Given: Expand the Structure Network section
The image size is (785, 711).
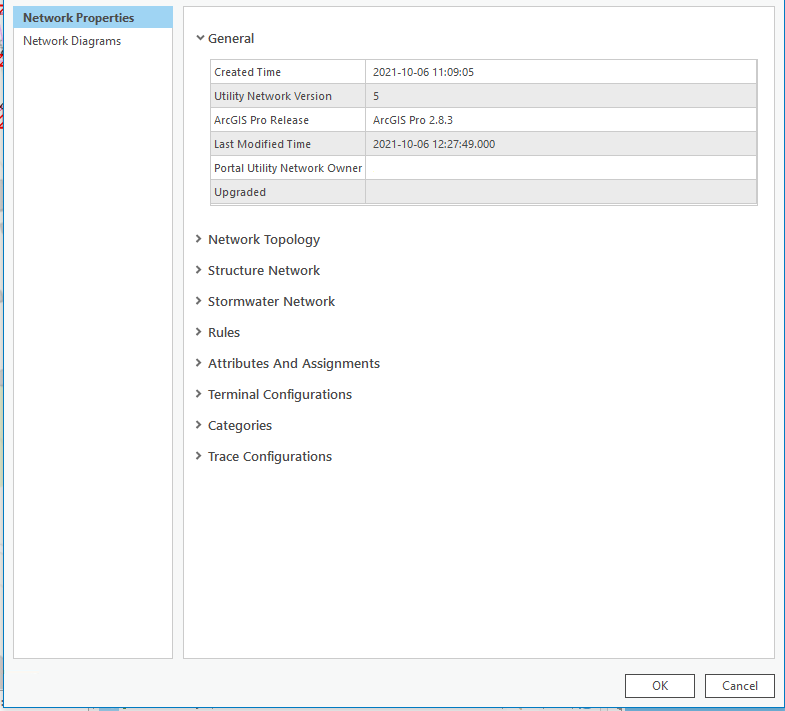Looking at the screenshot, I should [199, 270].
